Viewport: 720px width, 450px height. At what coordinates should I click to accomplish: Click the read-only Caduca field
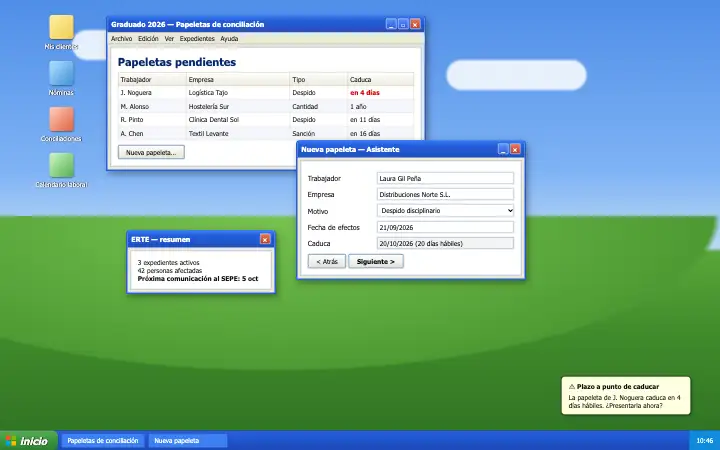tap(445, 243)
